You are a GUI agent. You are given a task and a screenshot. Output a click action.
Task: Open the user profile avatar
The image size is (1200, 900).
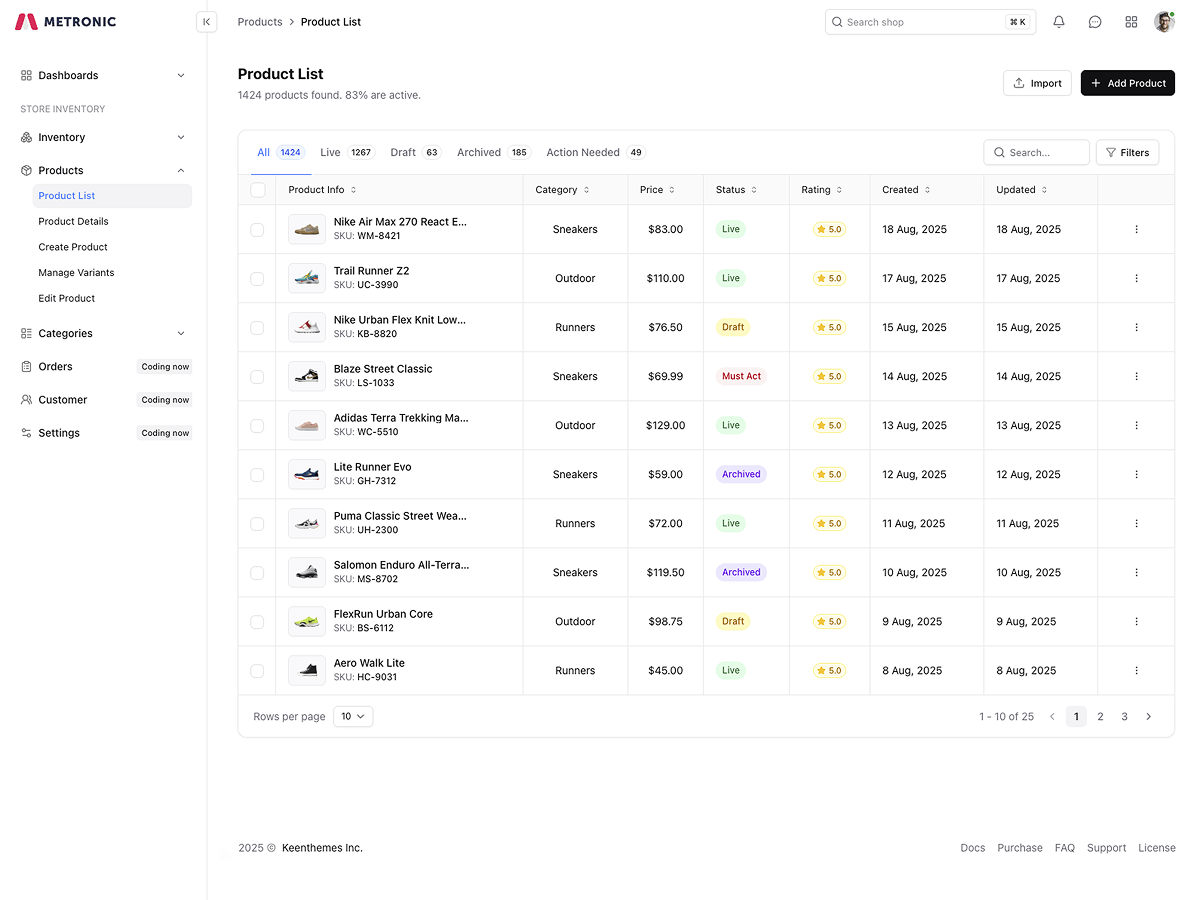(x=1164, y=22)
